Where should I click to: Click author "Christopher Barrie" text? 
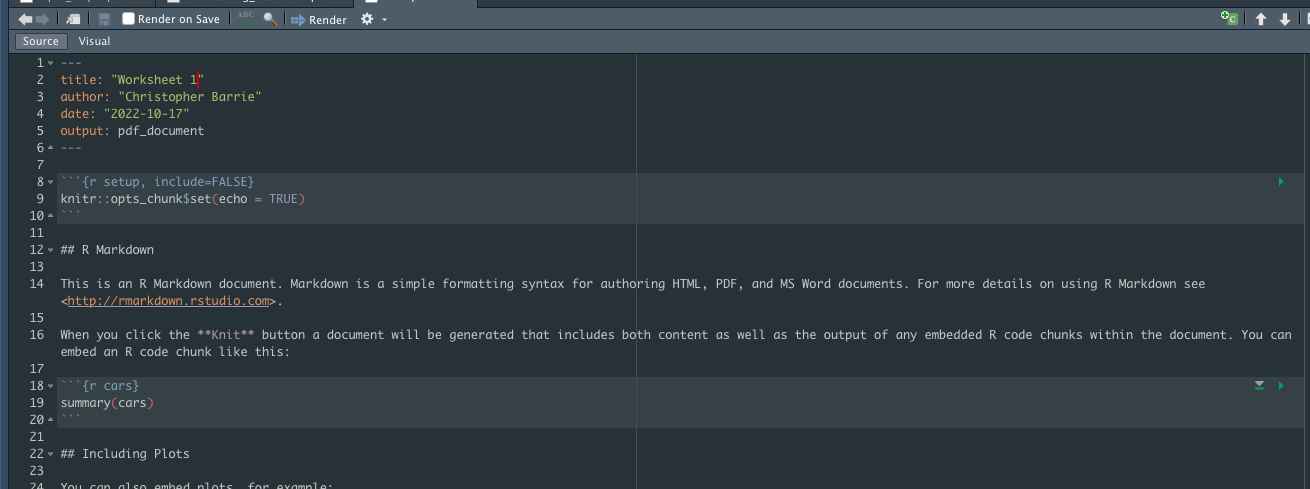pyautogui.click(x=190, y=97)
